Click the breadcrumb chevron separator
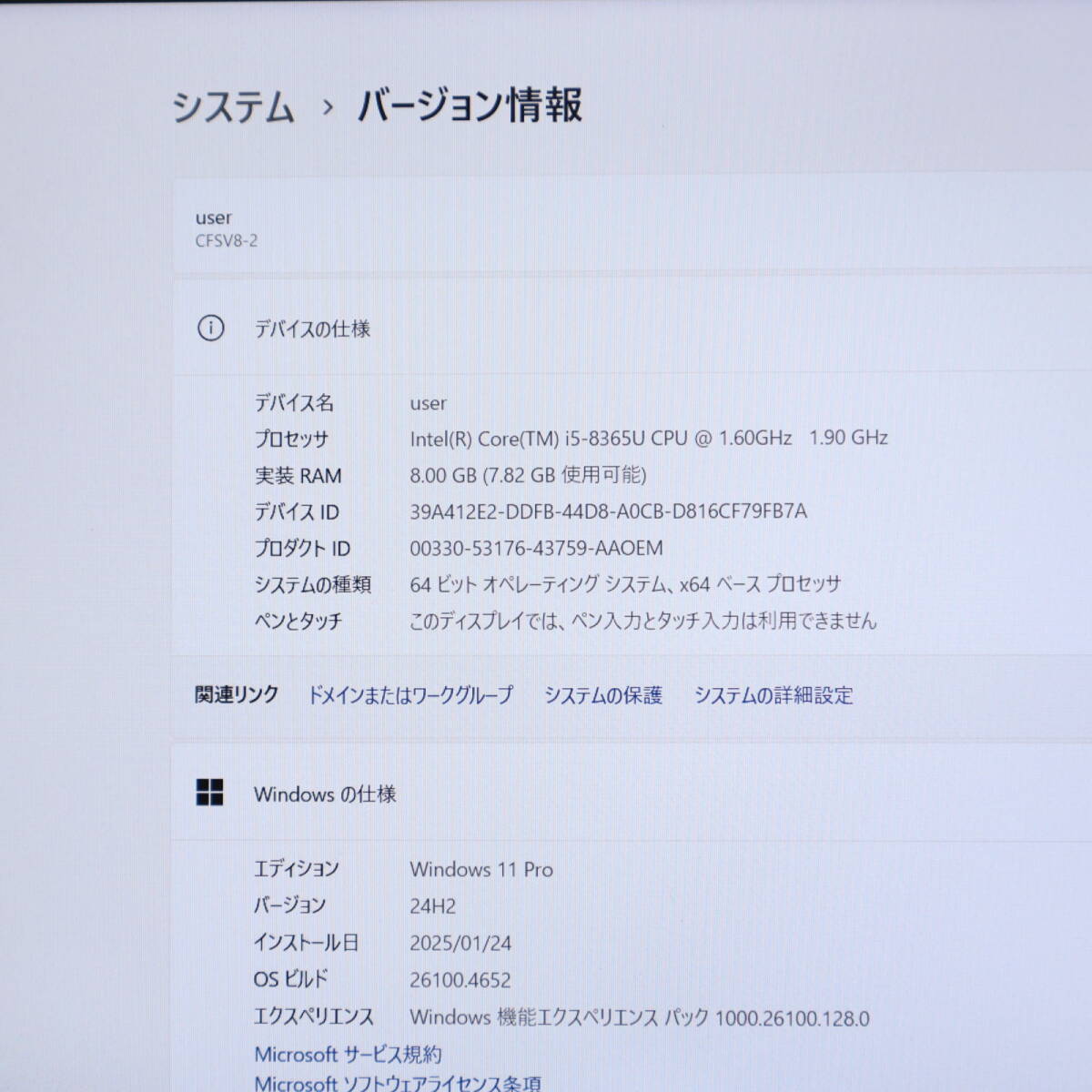 tap(328, 108)
